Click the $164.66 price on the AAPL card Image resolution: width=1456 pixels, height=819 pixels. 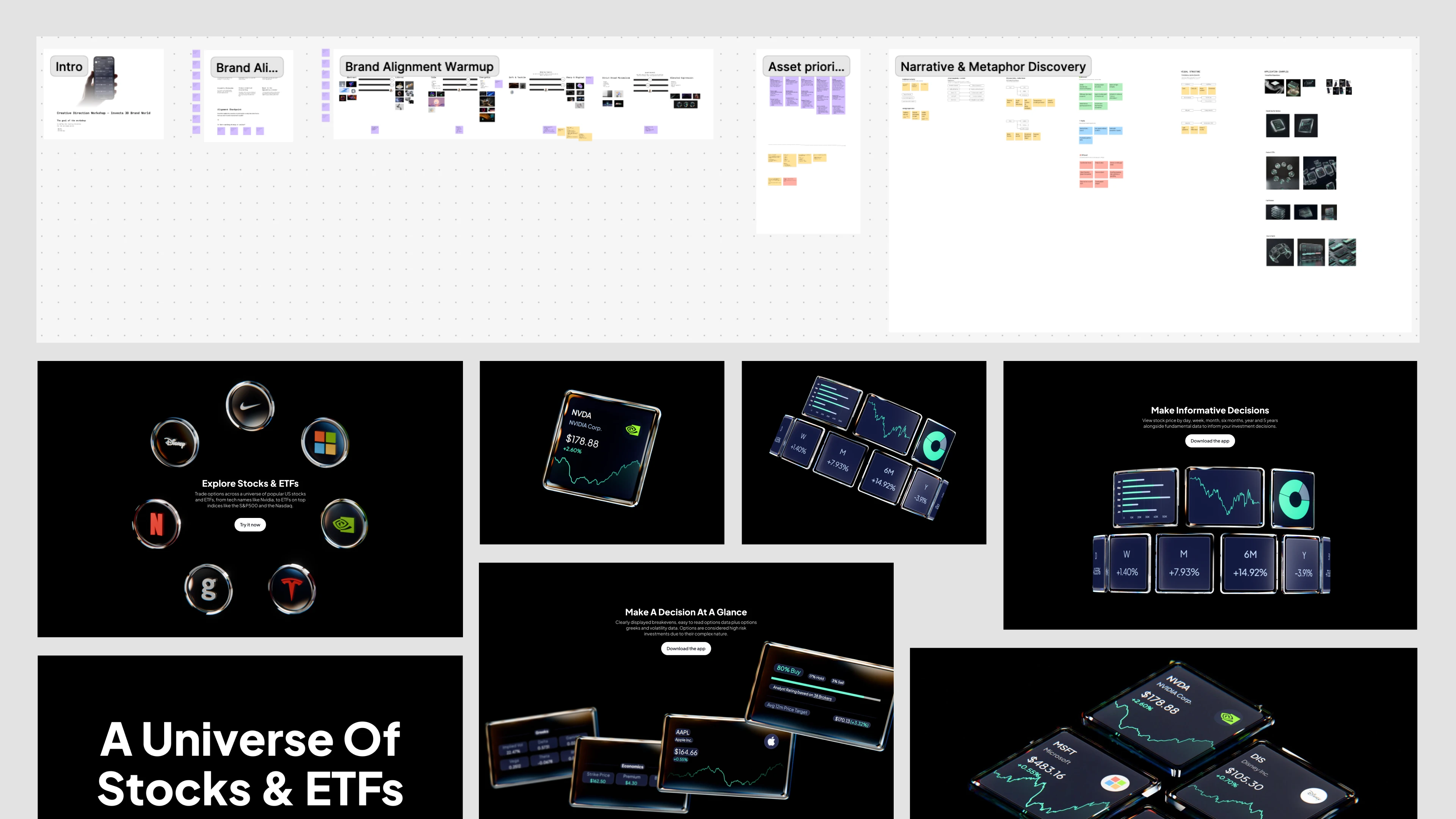[x=686, y=752]
